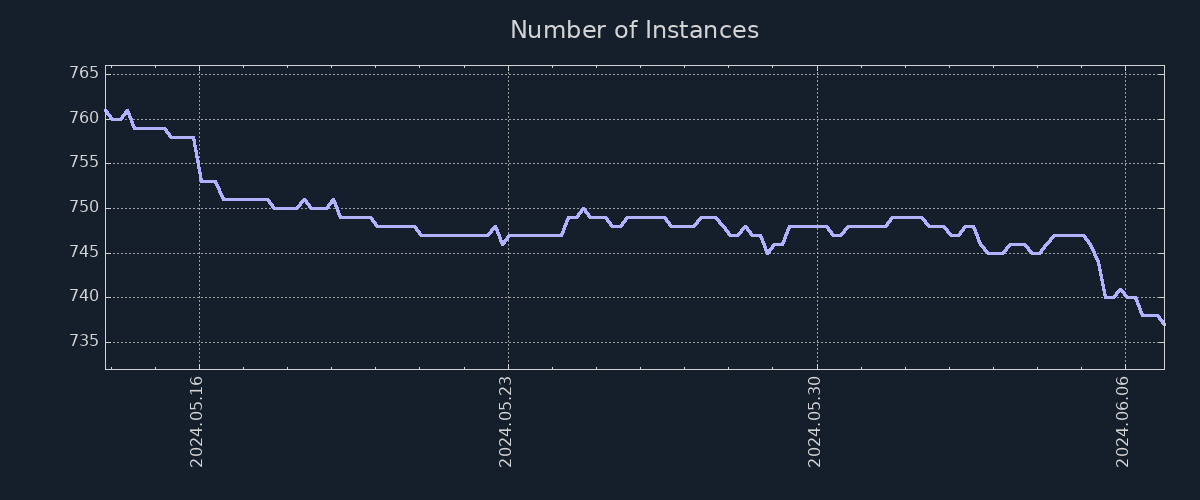Click the 750 y-axis label
This screenshot has height=500, width=1200.
(x=84, y=208)
